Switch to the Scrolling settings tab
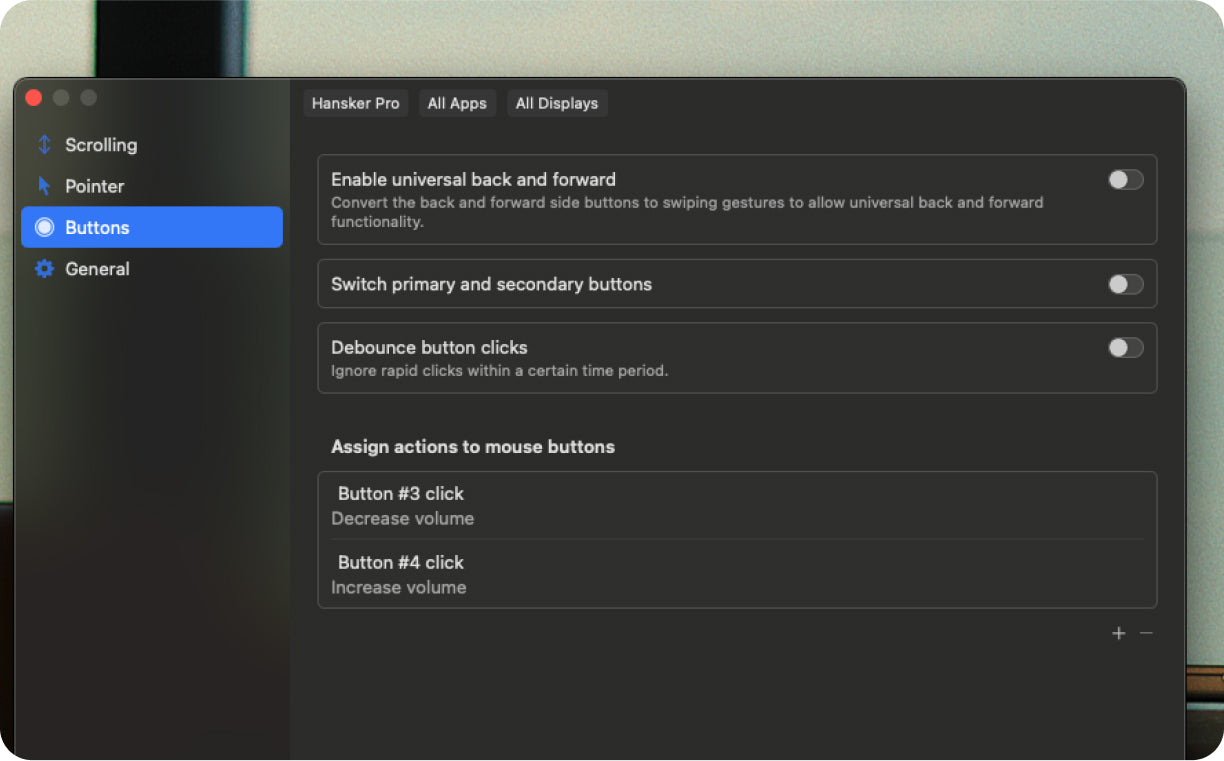Viewport: 1224px width, 761px height. coord(101,145)
